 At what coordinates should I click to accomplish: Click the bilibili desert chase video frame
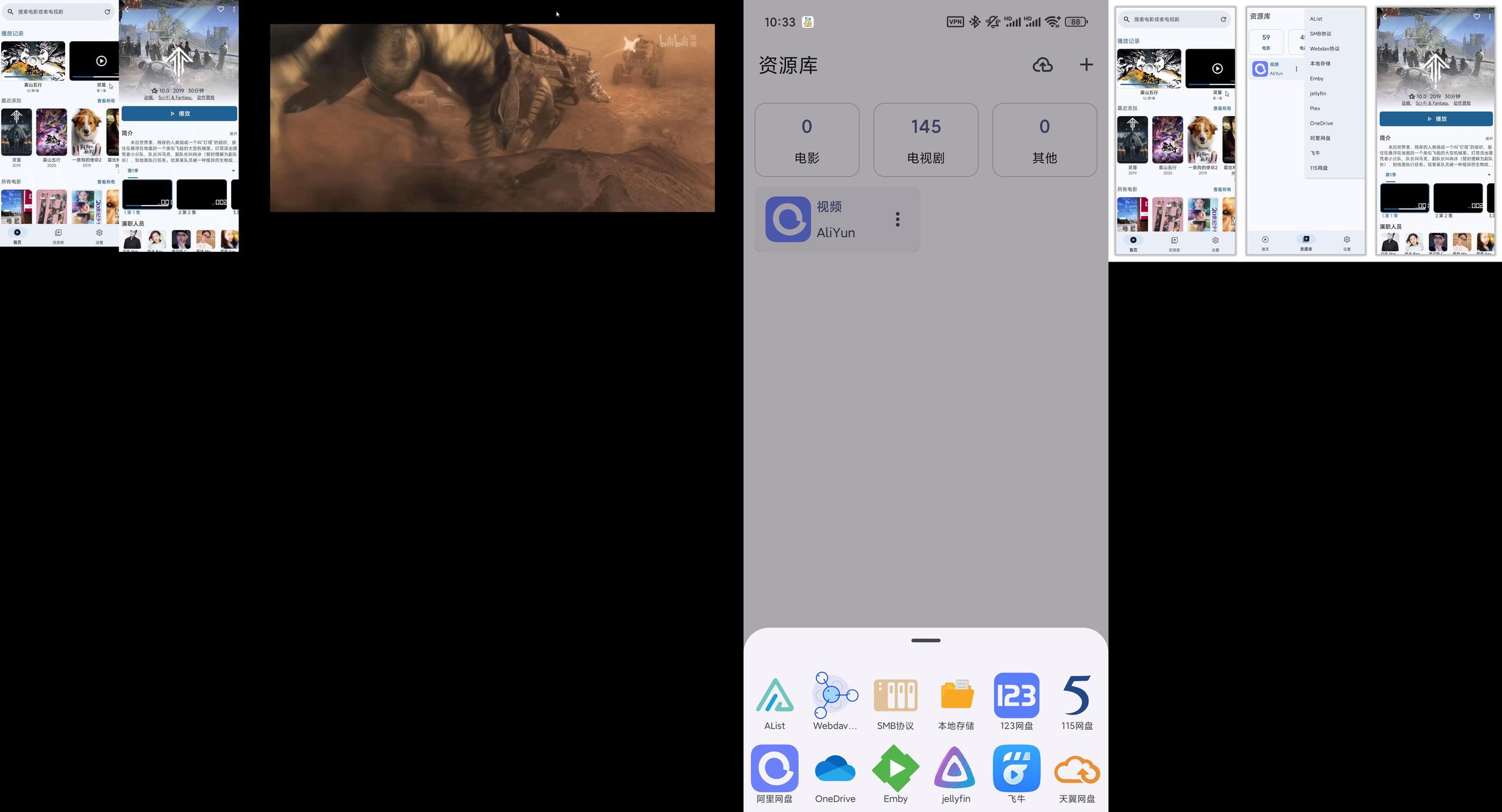[492, 118]
